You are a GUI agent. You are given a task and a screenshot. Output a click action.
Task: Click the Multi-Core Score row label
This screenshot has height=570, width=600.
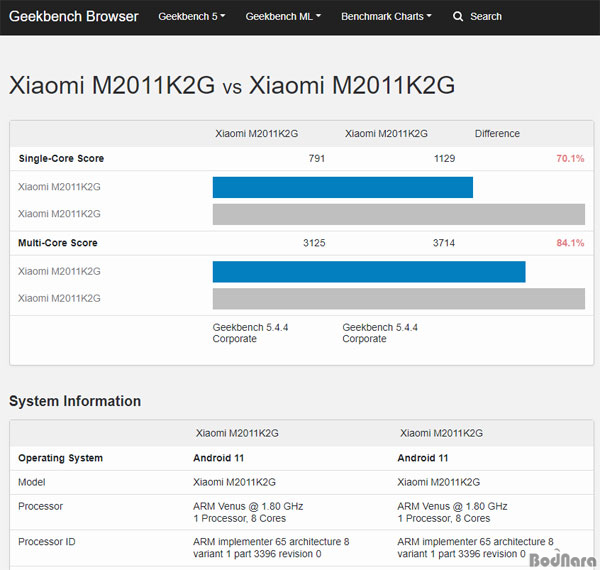(58, 243)
